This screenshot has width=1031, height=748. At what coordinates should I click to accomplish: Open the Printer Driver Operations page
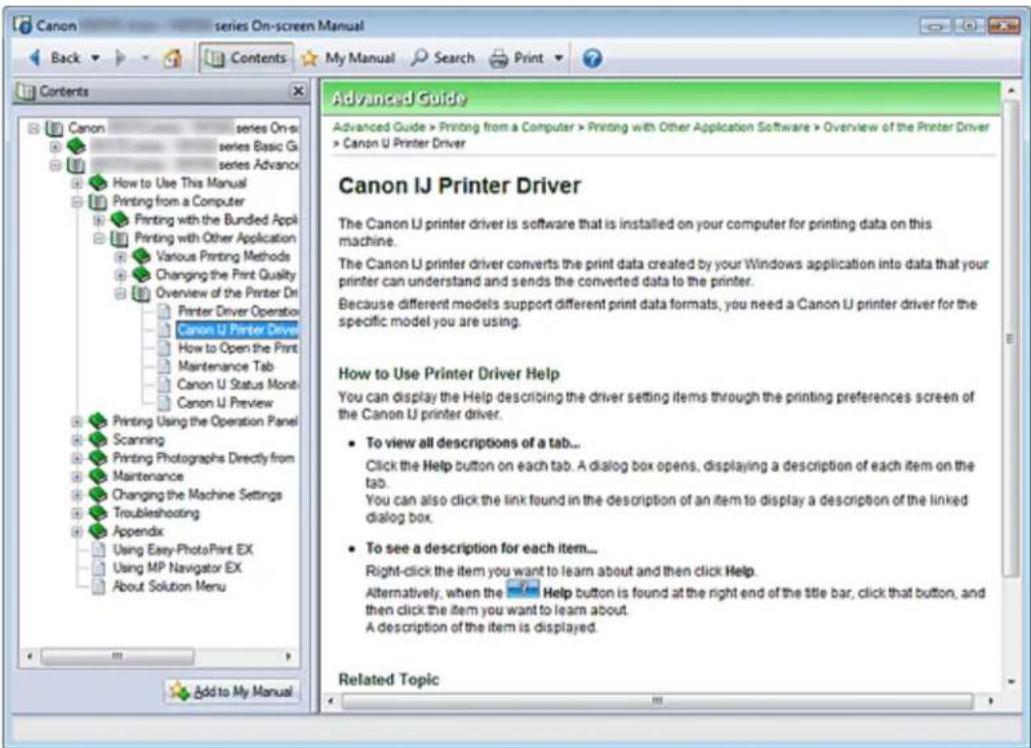click(238, 312)
